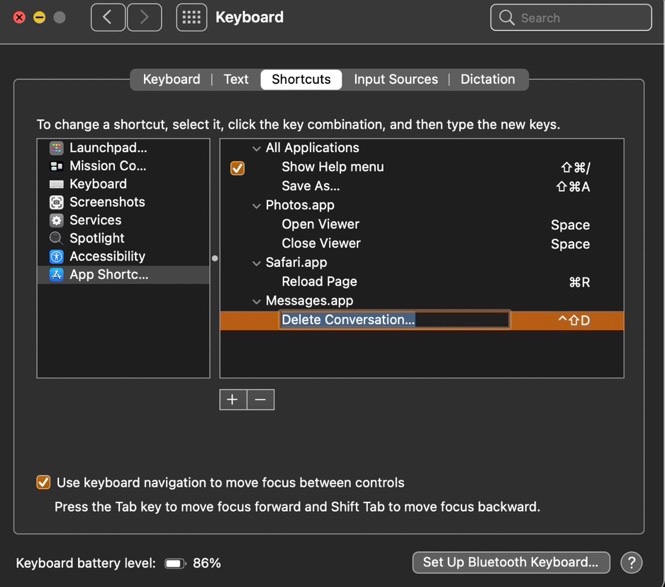
Task: Select Accessibility category text
Action: pyautogui.click(x=107, y=257)
